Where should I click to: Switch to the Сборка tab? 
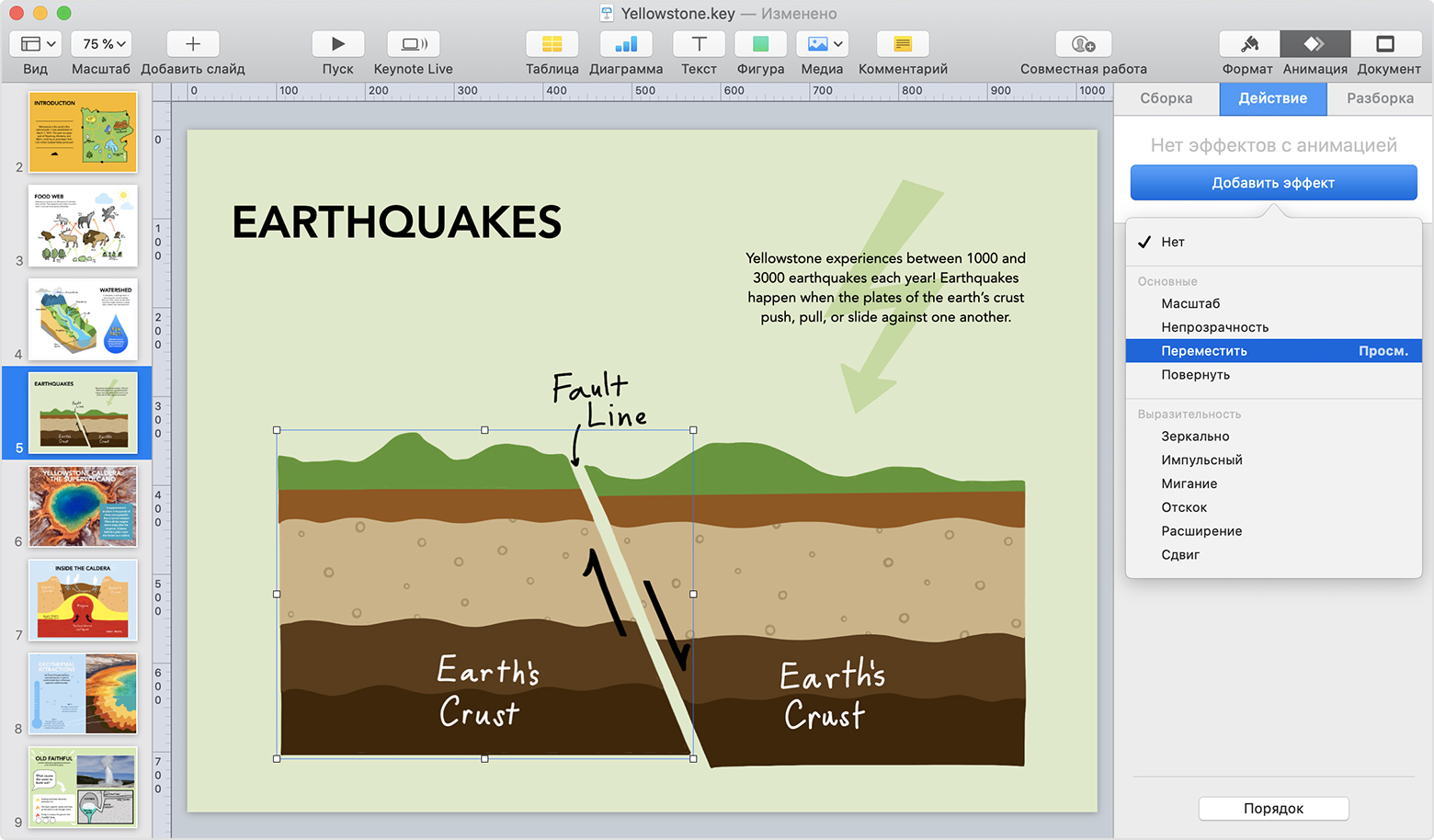click(1166, 98)
